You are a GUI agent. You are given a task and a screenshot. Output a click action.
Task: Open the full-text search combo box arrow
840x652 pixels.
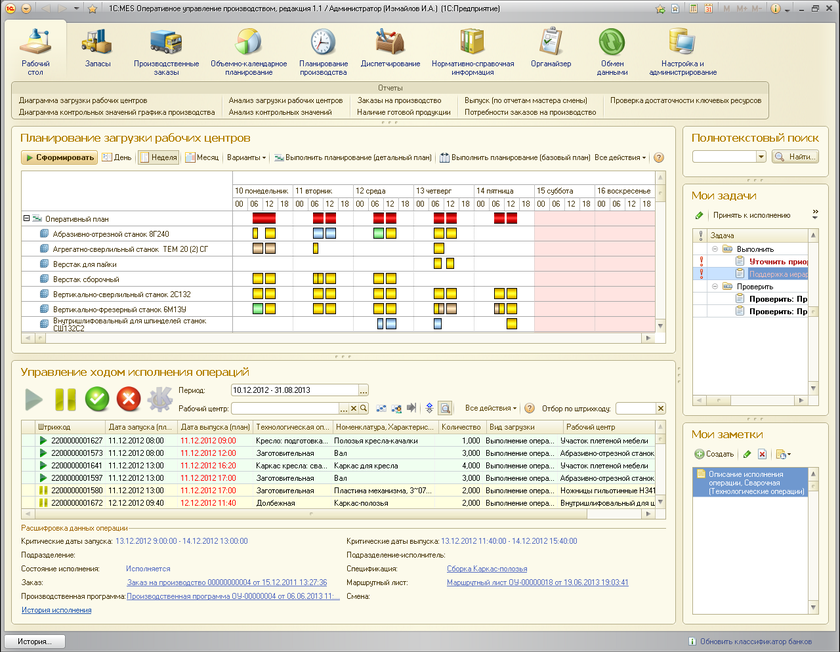tap(761, 157)
